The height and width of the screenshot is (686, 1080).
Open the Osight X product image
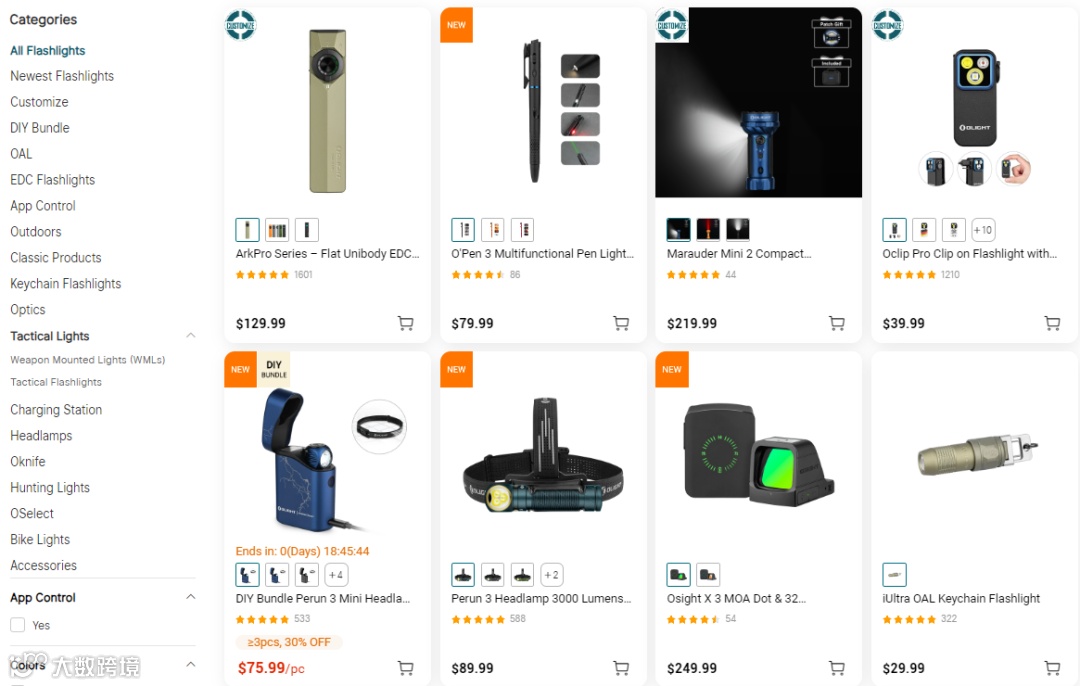[758, 455]
